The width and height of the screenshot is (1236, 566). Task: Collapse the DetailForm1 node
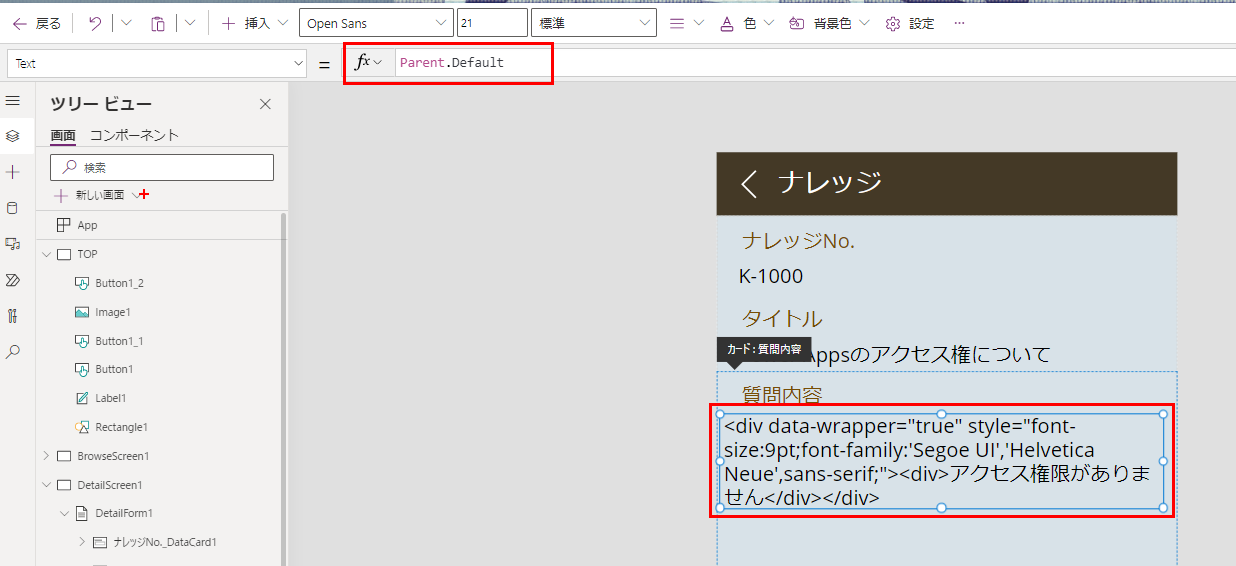pos(64,513)
